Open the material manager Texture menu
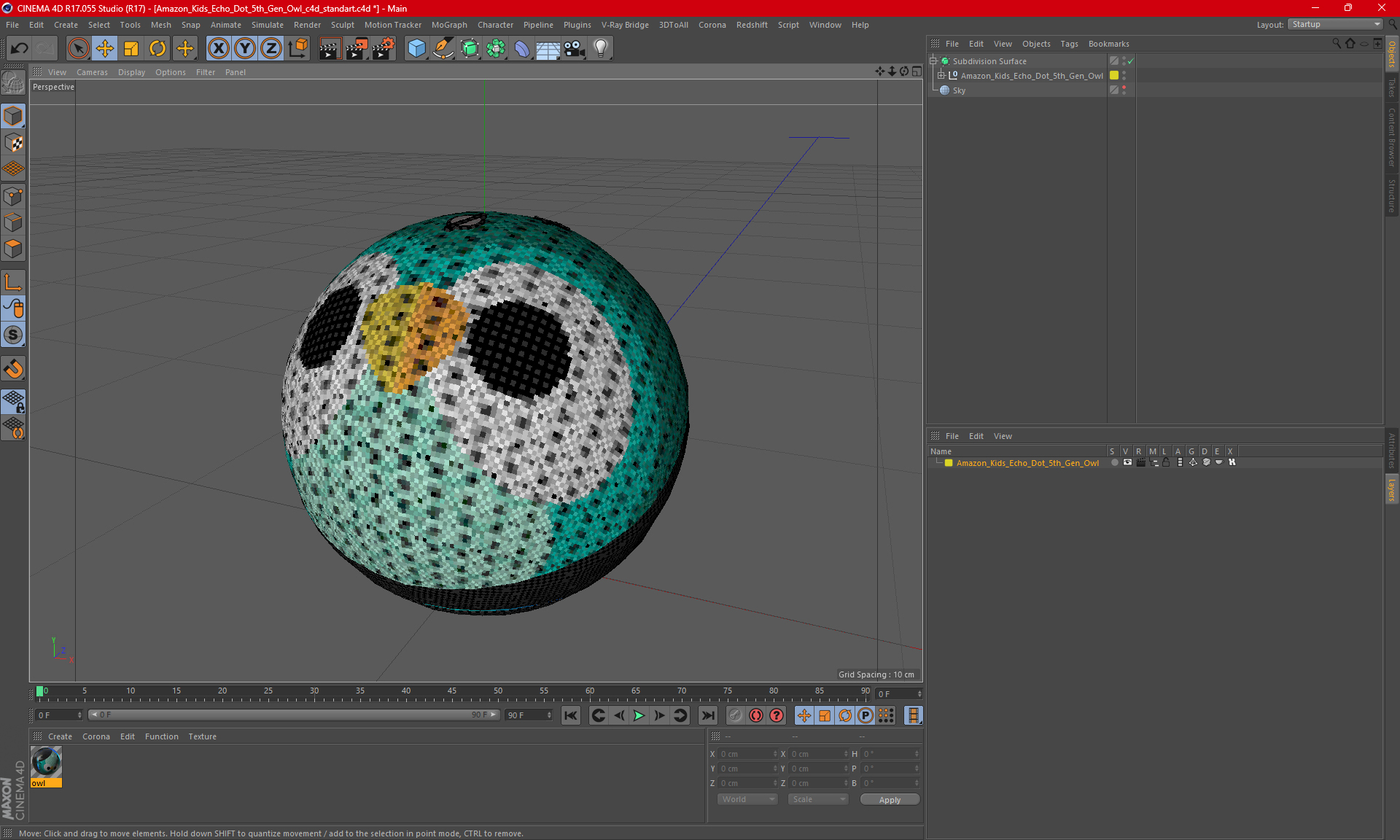1400x840 pixels. click(x=202, y=736)
